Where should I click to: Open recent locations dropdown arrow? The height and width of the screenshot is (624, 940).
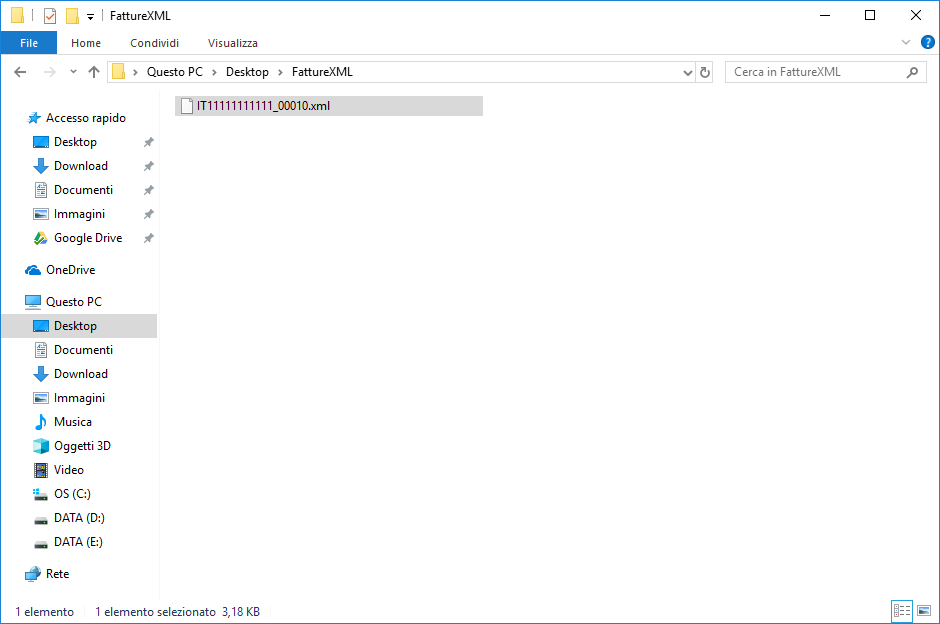(73, 72)
